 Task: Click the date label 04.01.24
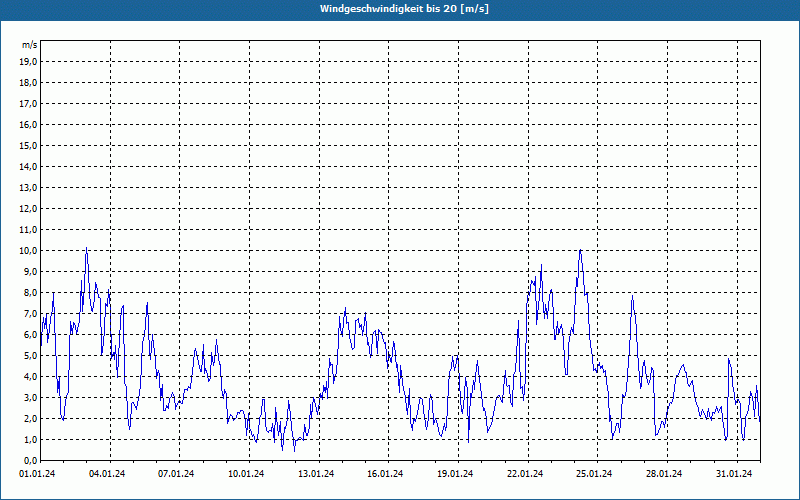coord(107,474)
